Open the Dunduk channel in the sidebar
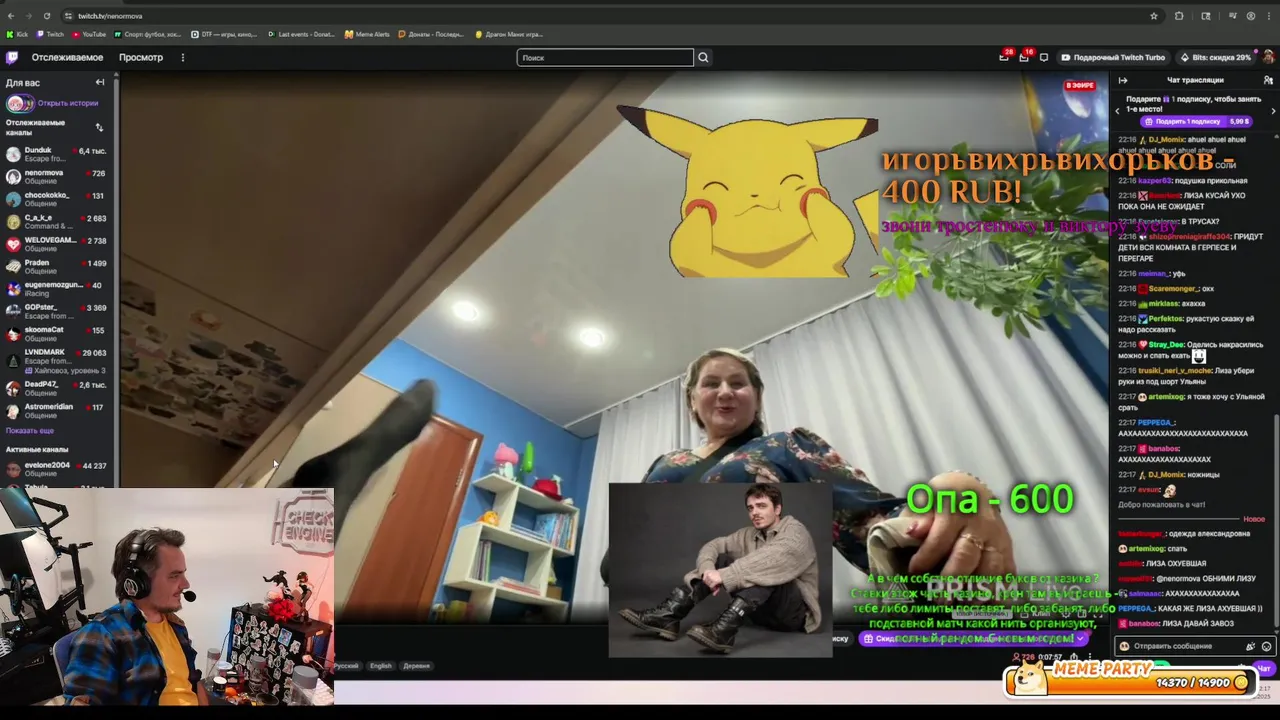1280x720 pixels. tap(58, 154)
